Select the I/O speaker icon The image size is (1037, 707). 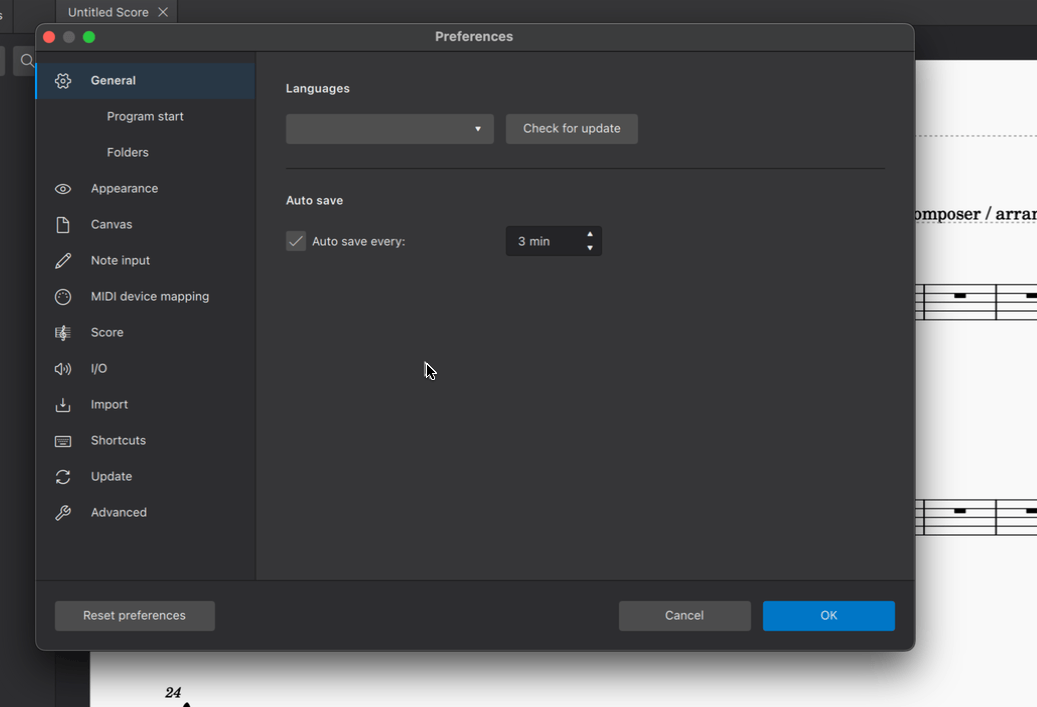[x=62, y=368]
